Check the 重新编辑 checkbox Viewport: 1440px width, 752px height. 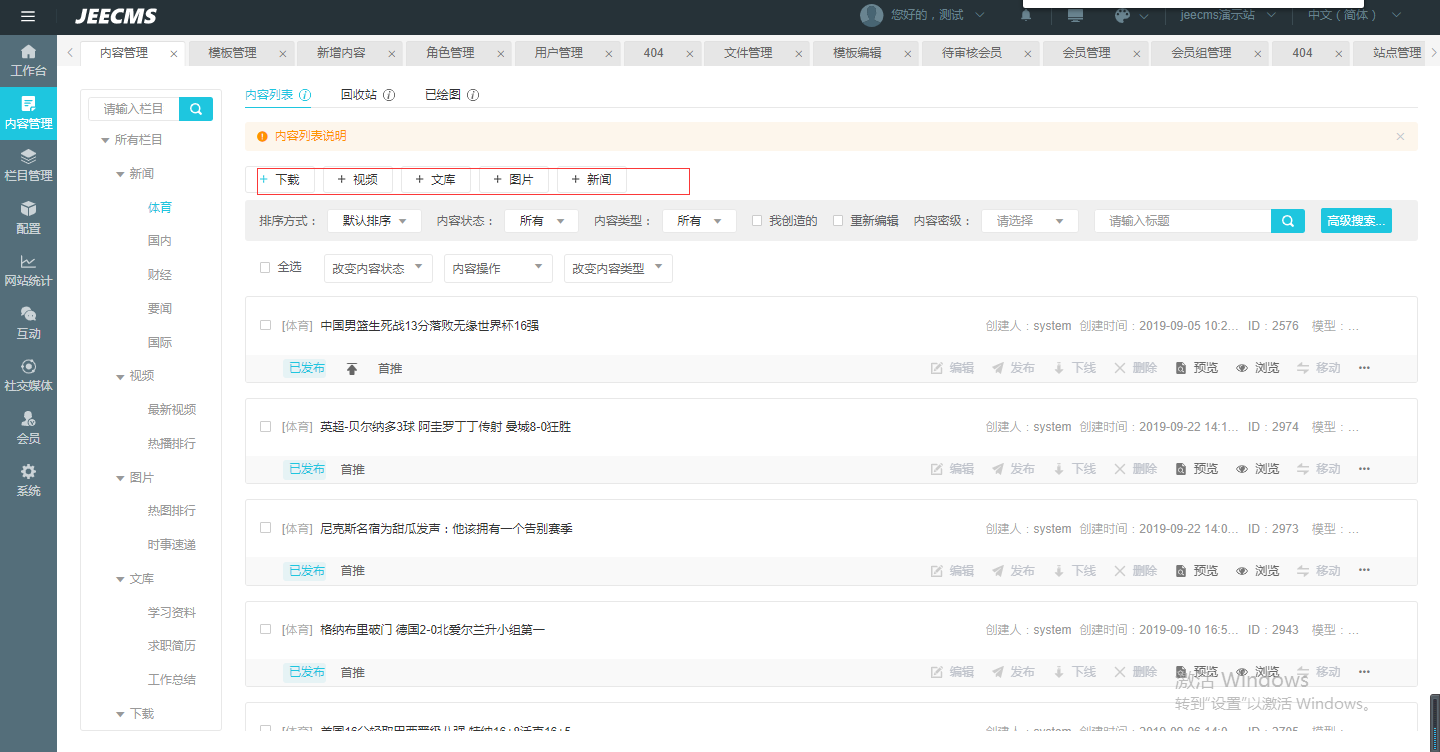838,221
